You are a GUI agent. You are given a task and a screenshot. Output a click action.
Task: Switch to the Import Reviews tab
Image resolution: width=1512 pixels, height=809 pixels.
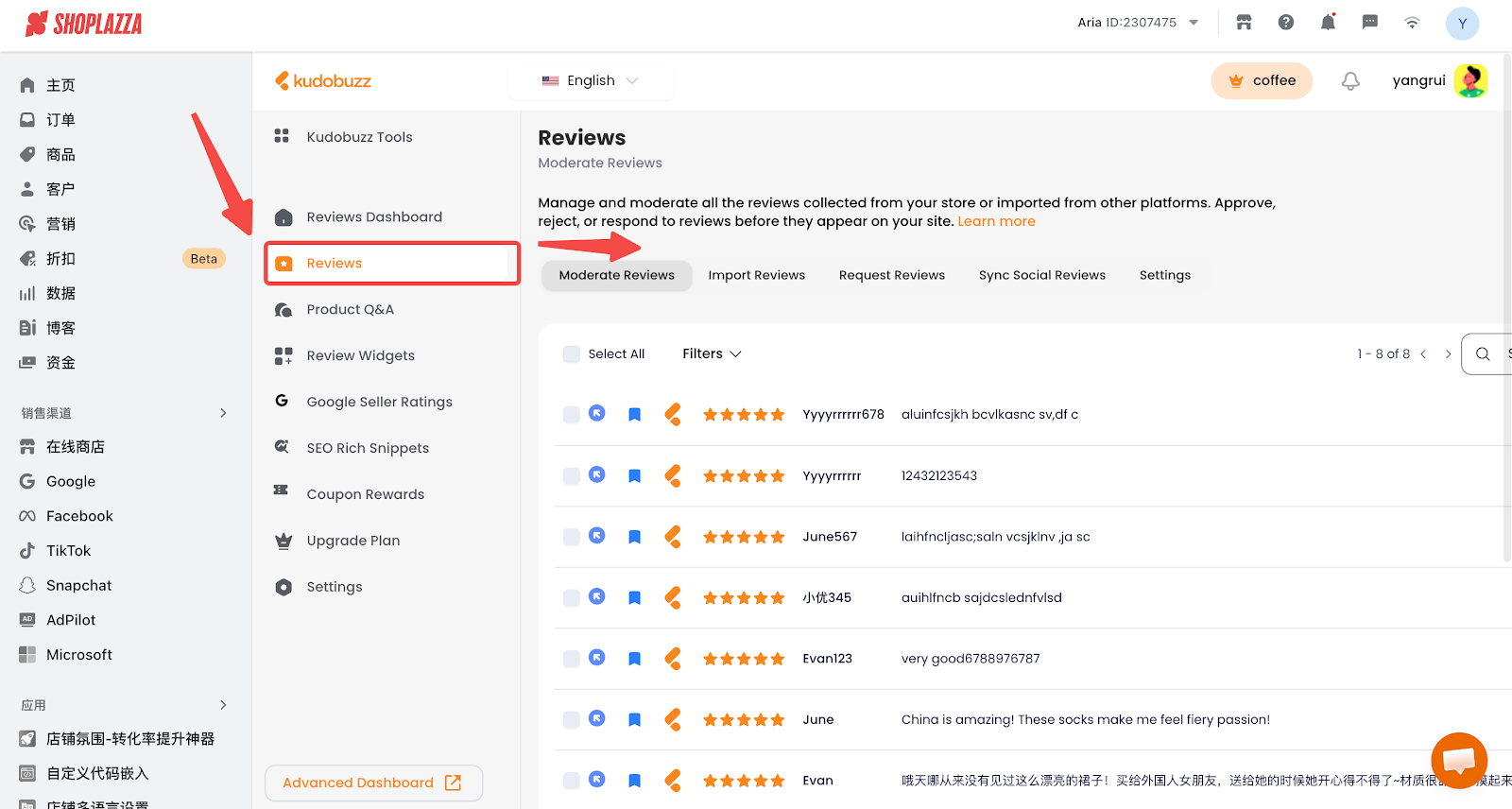[756, 275]
